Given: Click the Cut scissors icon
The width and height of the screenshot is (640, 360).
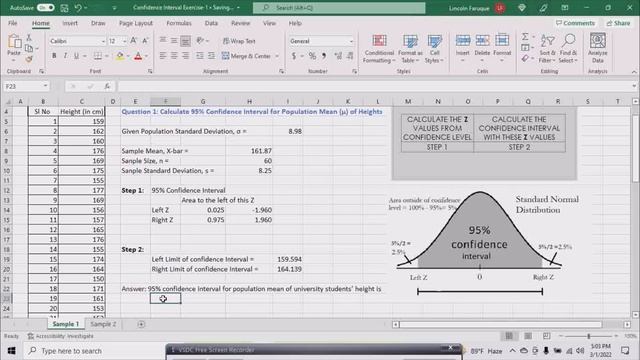Looking at the screenshot, I should pyautogui.click(x=29, y=38).
